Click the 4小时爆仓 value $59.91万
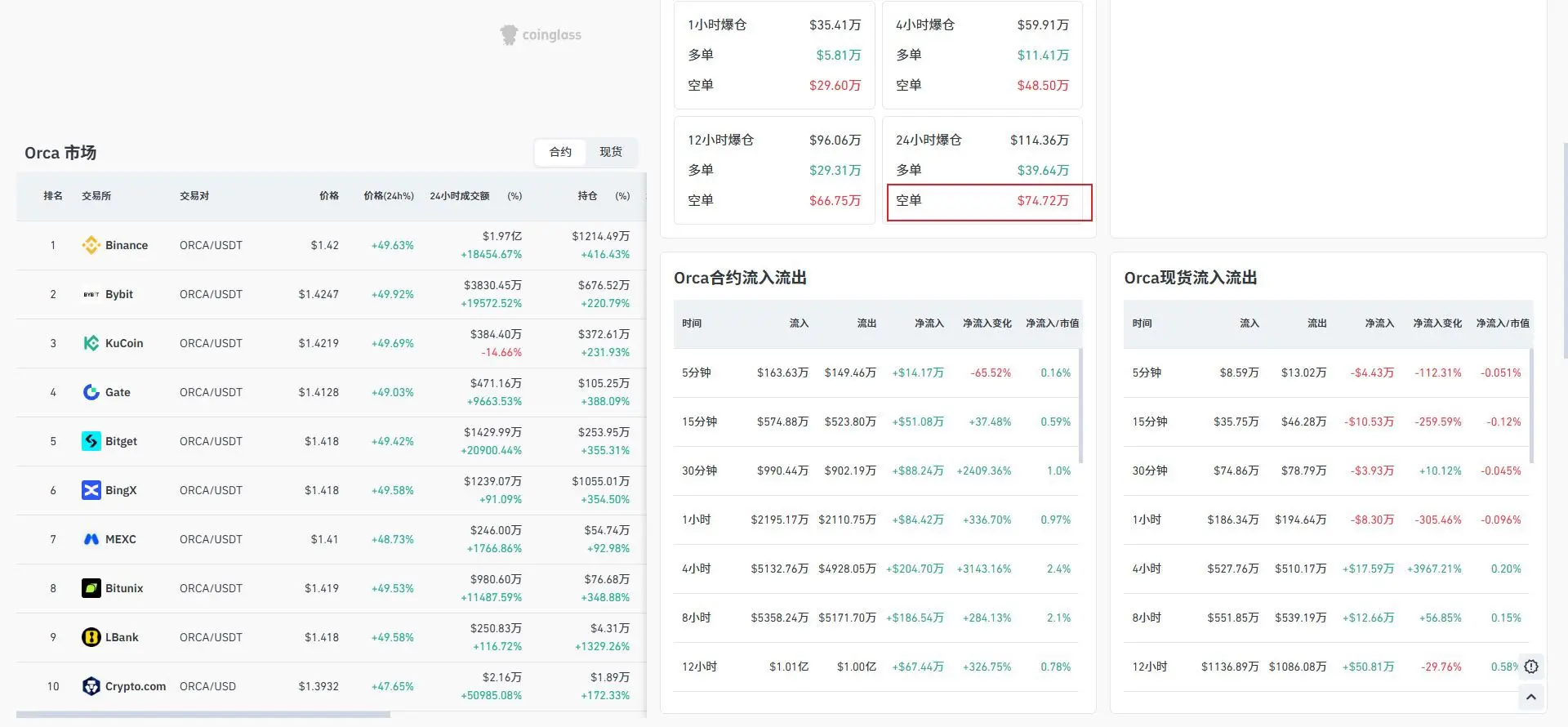The image size is (1568, 727). click(x=1043, y=25)
